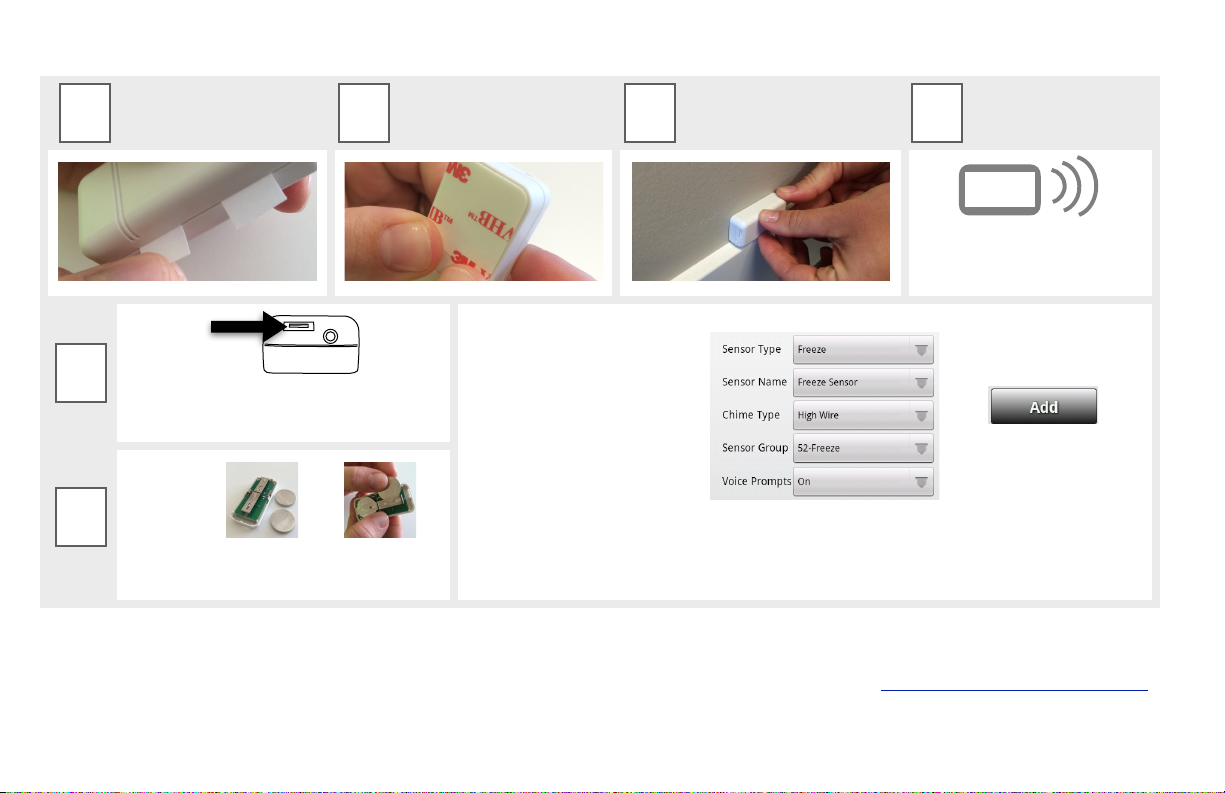The width and height of the screenshot is (1225, 793).
Task: Click the empty step box above wall photo
Action: coord(650,113)
